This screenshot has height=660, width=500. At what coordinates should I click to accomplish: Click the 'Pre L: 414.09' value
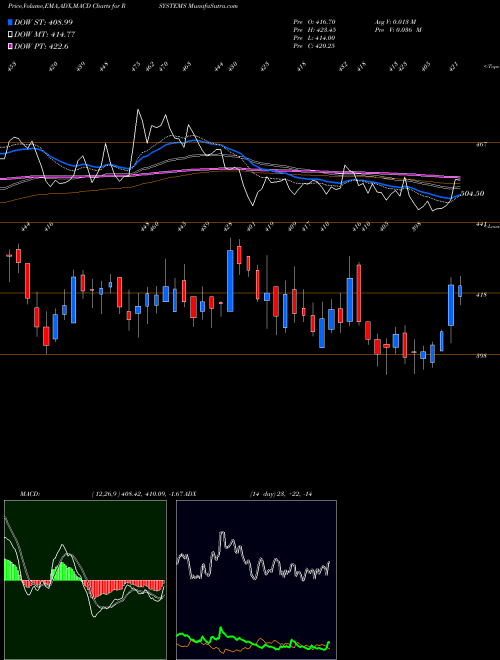click(x=314, y=38)
